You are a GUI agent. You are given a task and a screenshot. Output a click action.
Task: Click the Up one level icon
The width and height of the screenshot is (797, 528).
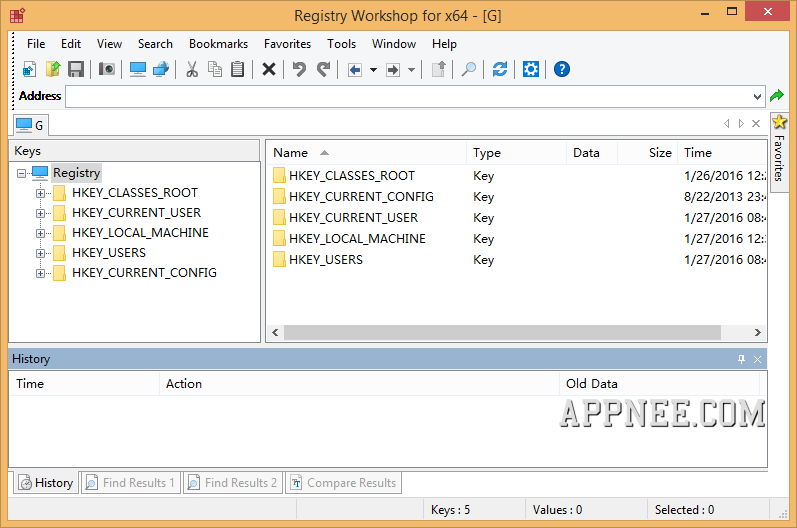(x=439, y=69)
